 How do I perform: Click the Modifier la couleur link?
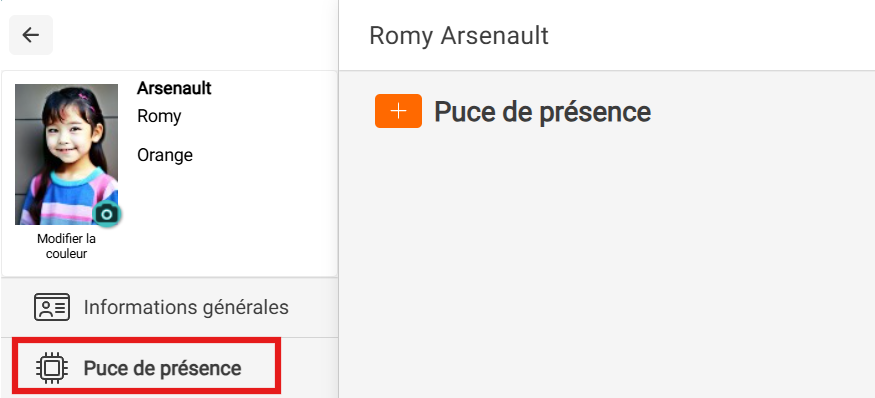66,246
